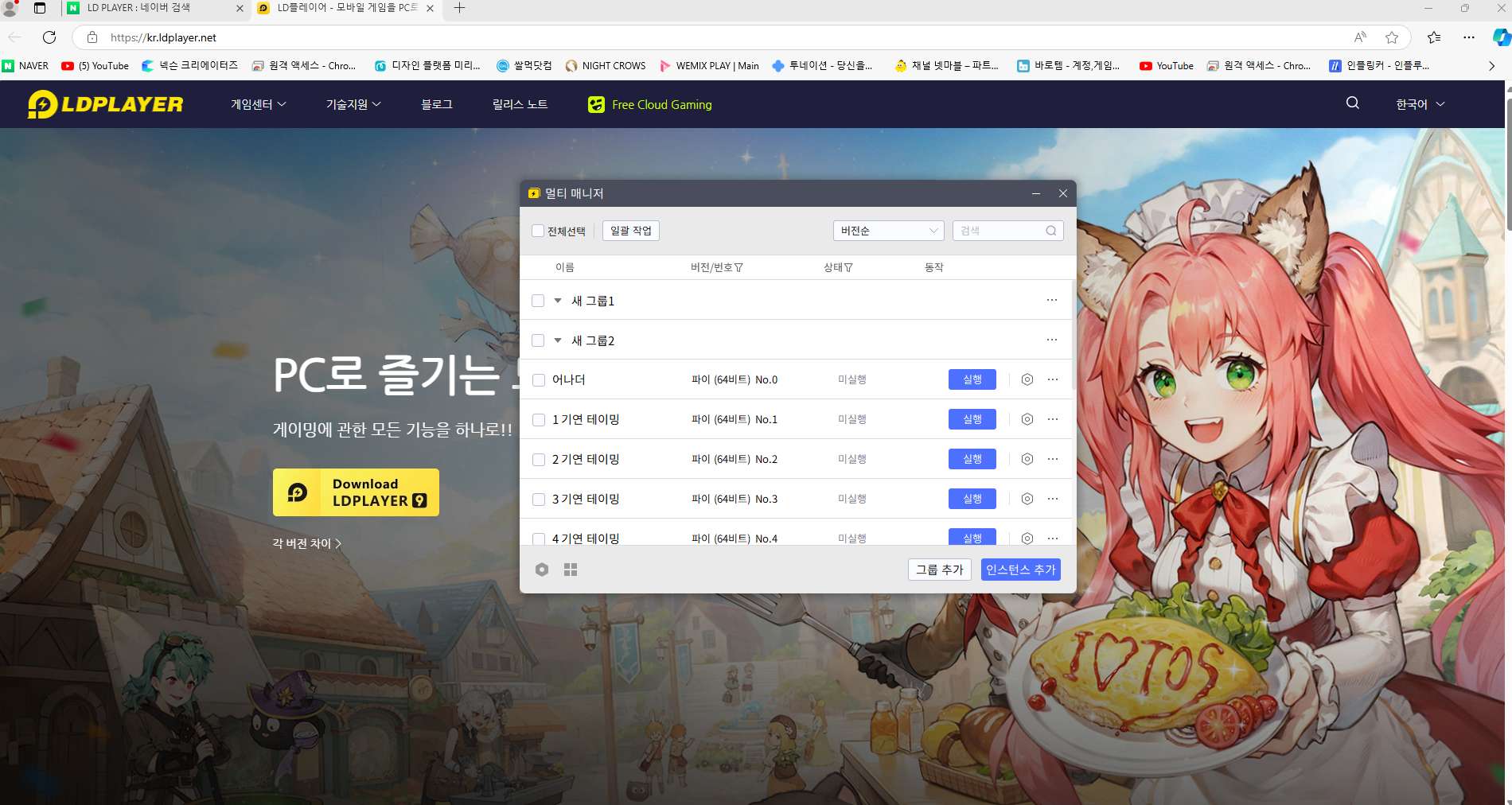Screen dimensions: 1512x805
Task: Open browser Settings and more menu
Action: coord(1469,37)
